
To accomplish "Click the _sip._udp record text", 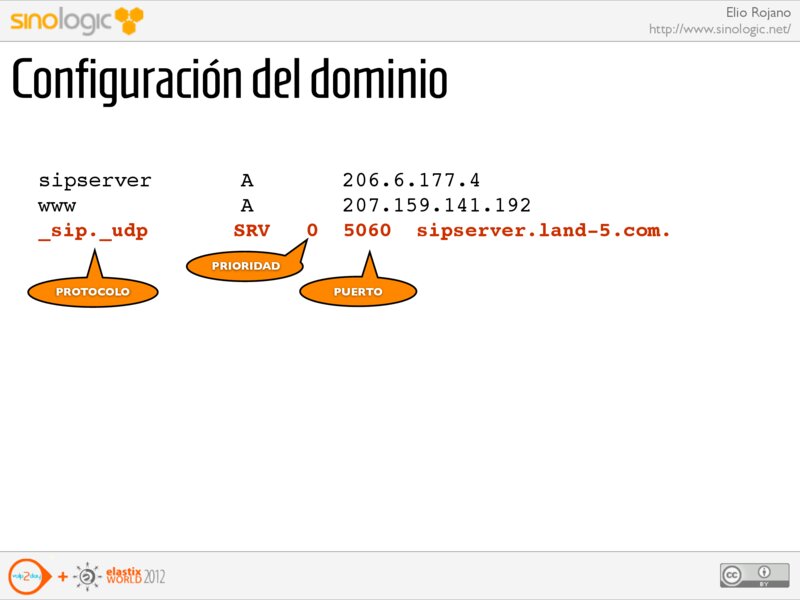I will [x=93, y=231].
